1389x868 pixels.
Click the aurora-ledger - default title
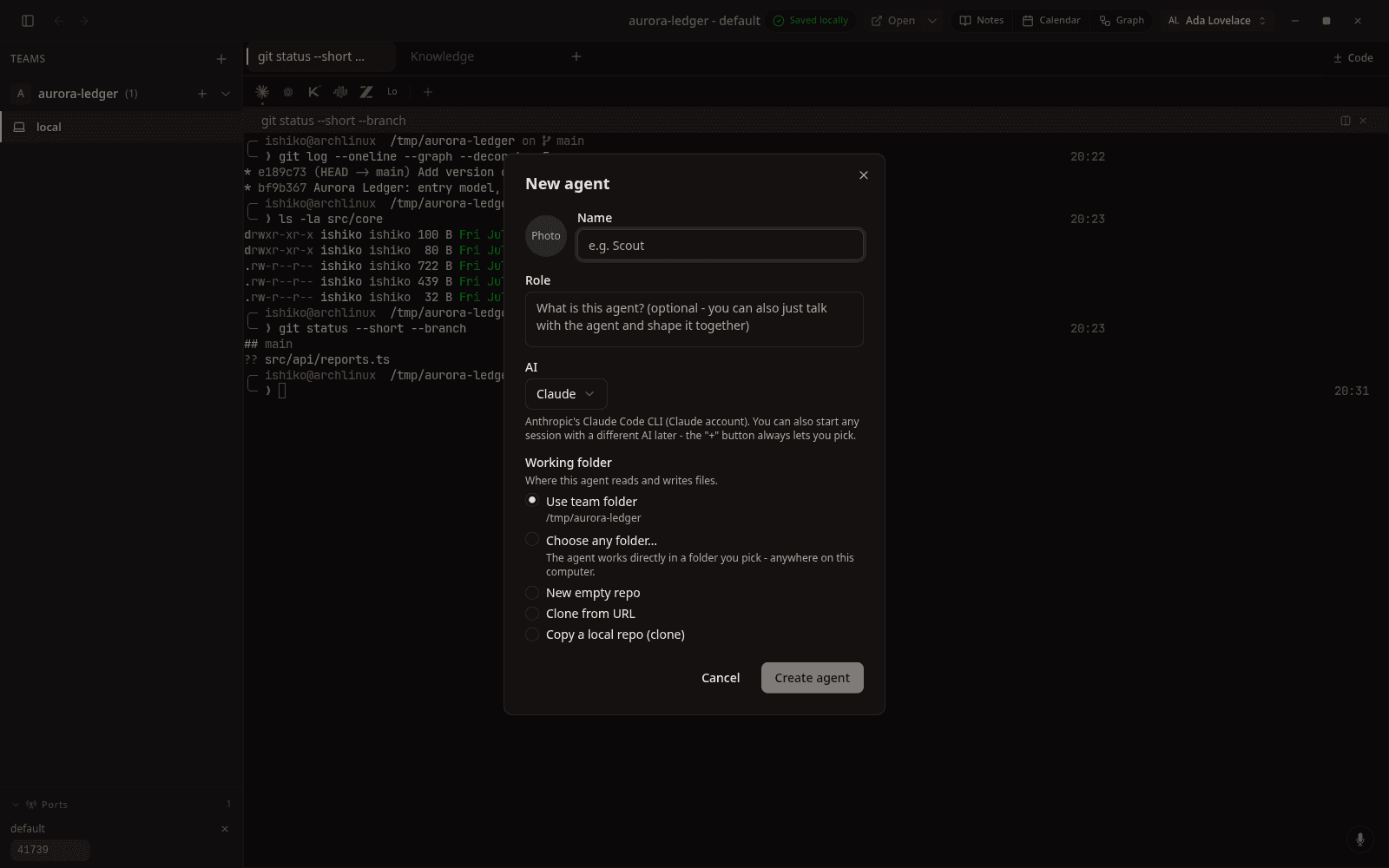694,21
